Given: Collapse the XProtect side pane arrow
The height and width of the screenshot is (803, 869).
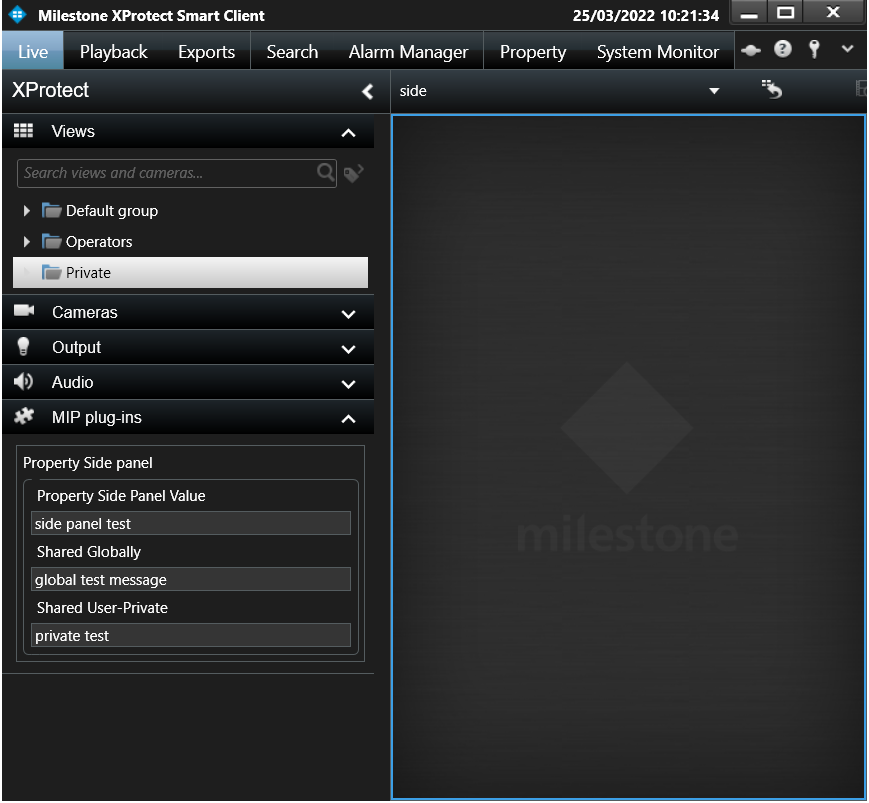Looking at the screenshot, I should 367,91.
